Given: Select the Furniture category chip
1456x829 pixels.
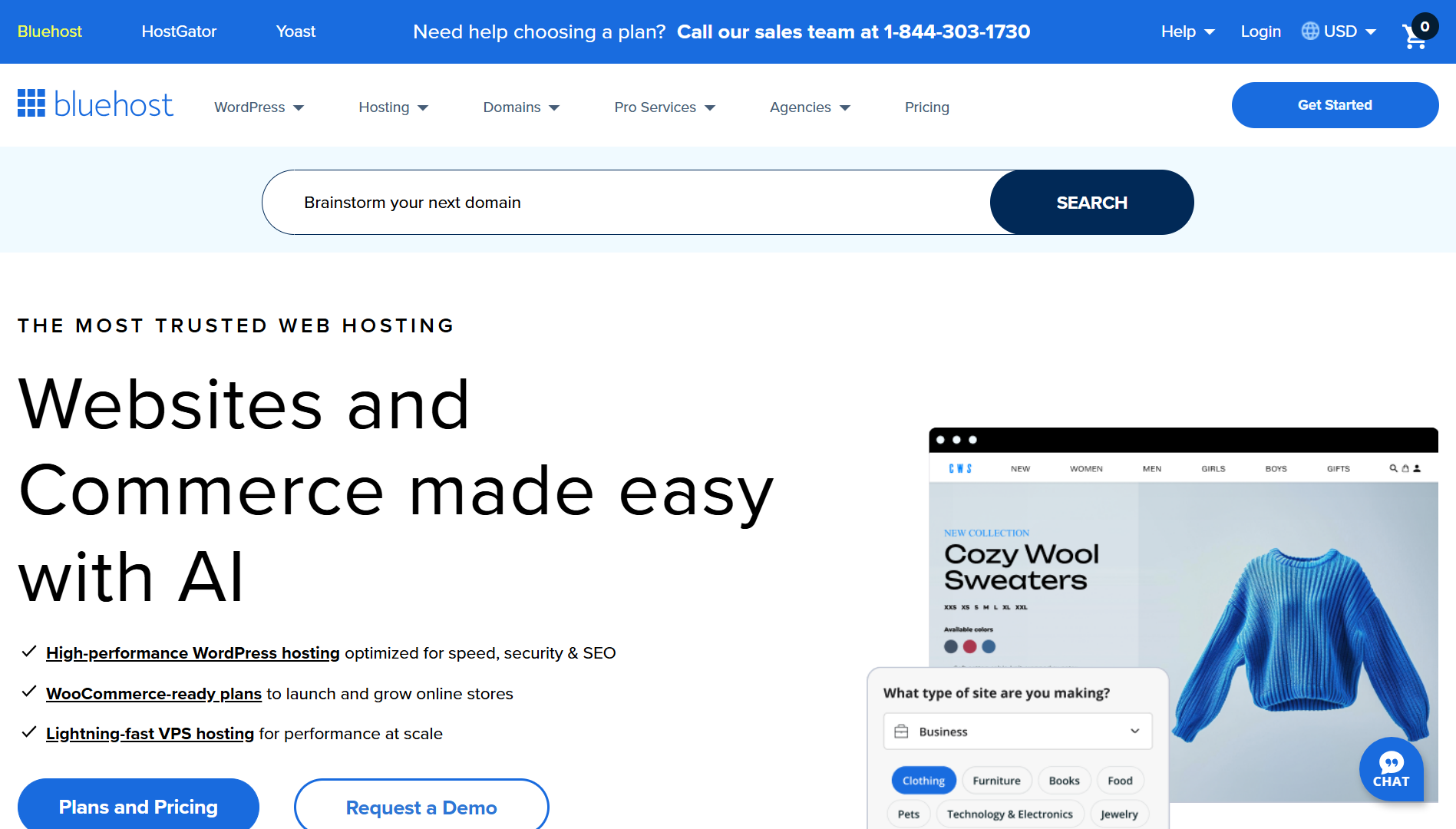Looking at the screenshot, I should click(996, 781).
